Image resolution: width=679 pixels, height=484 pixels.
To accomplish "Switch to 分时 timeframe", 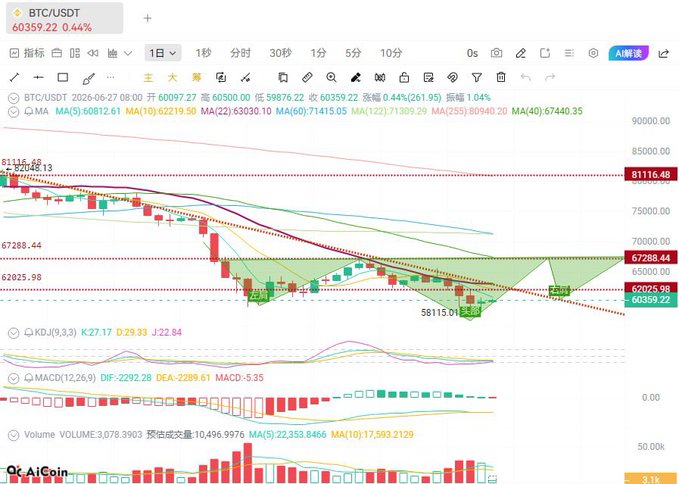I will point(240,53).
